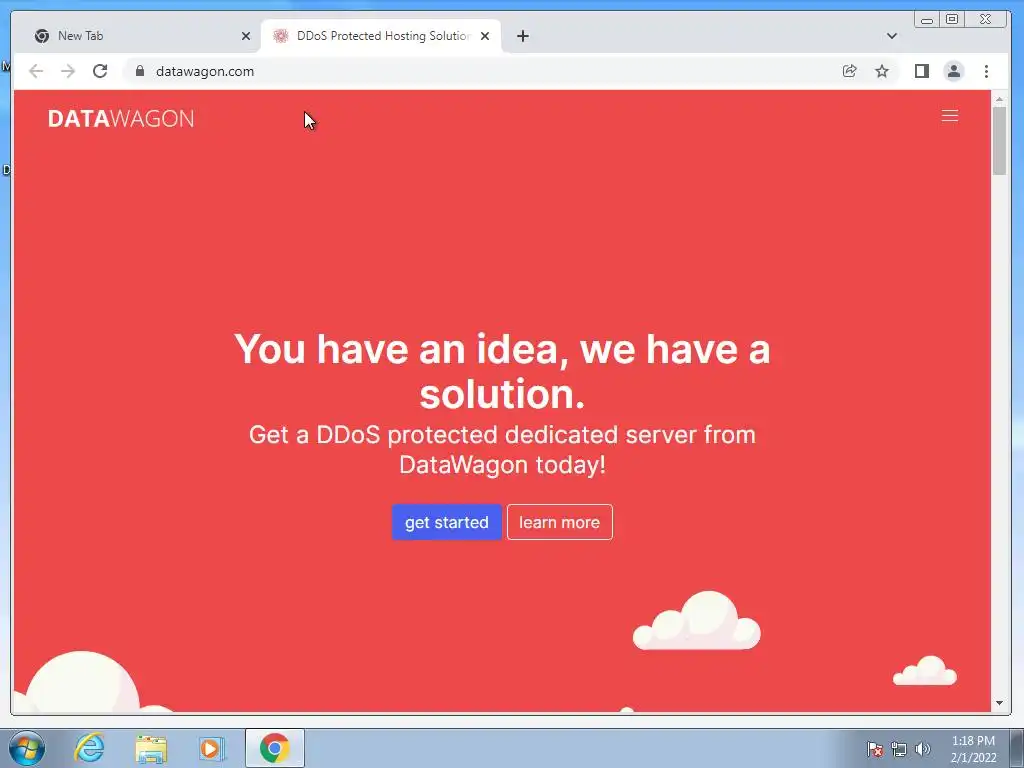Screen dimensions: 1024x768
Task: Switch to the New Tab tab
Action: click(137, 36)
